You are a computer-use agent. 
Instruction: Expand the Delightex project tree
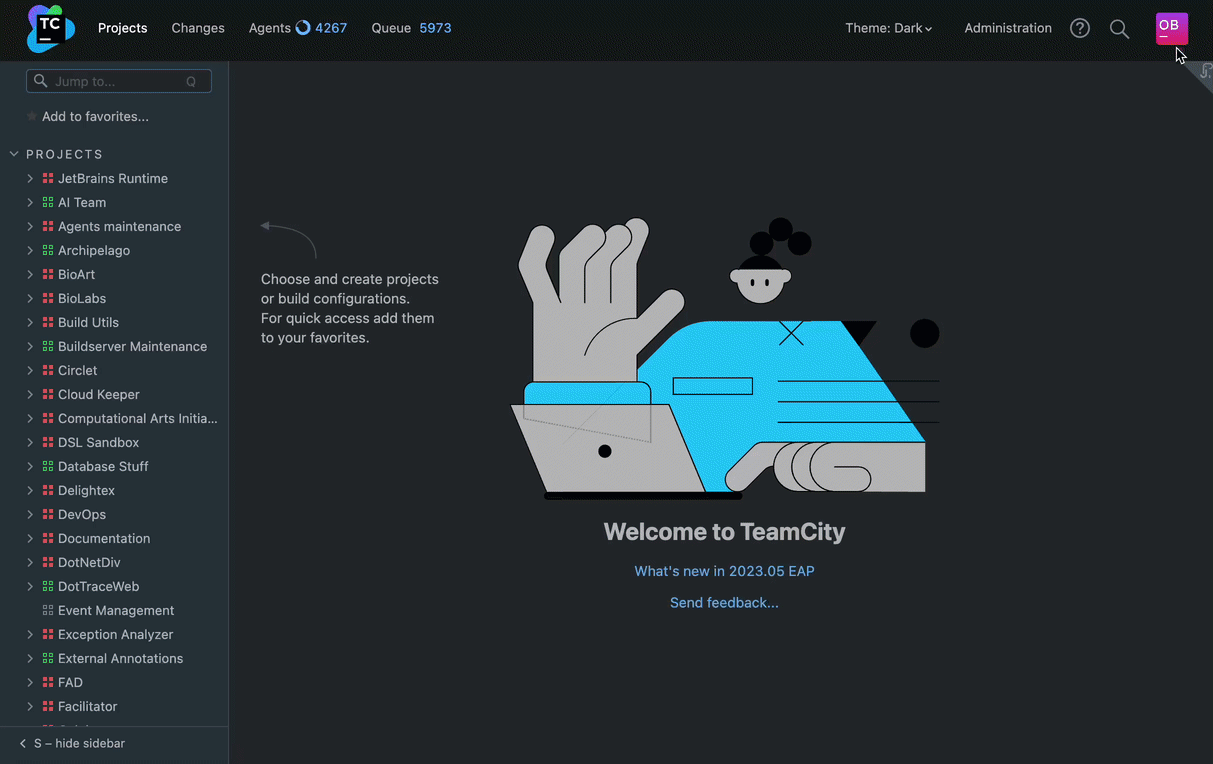[x=30, y=491]
